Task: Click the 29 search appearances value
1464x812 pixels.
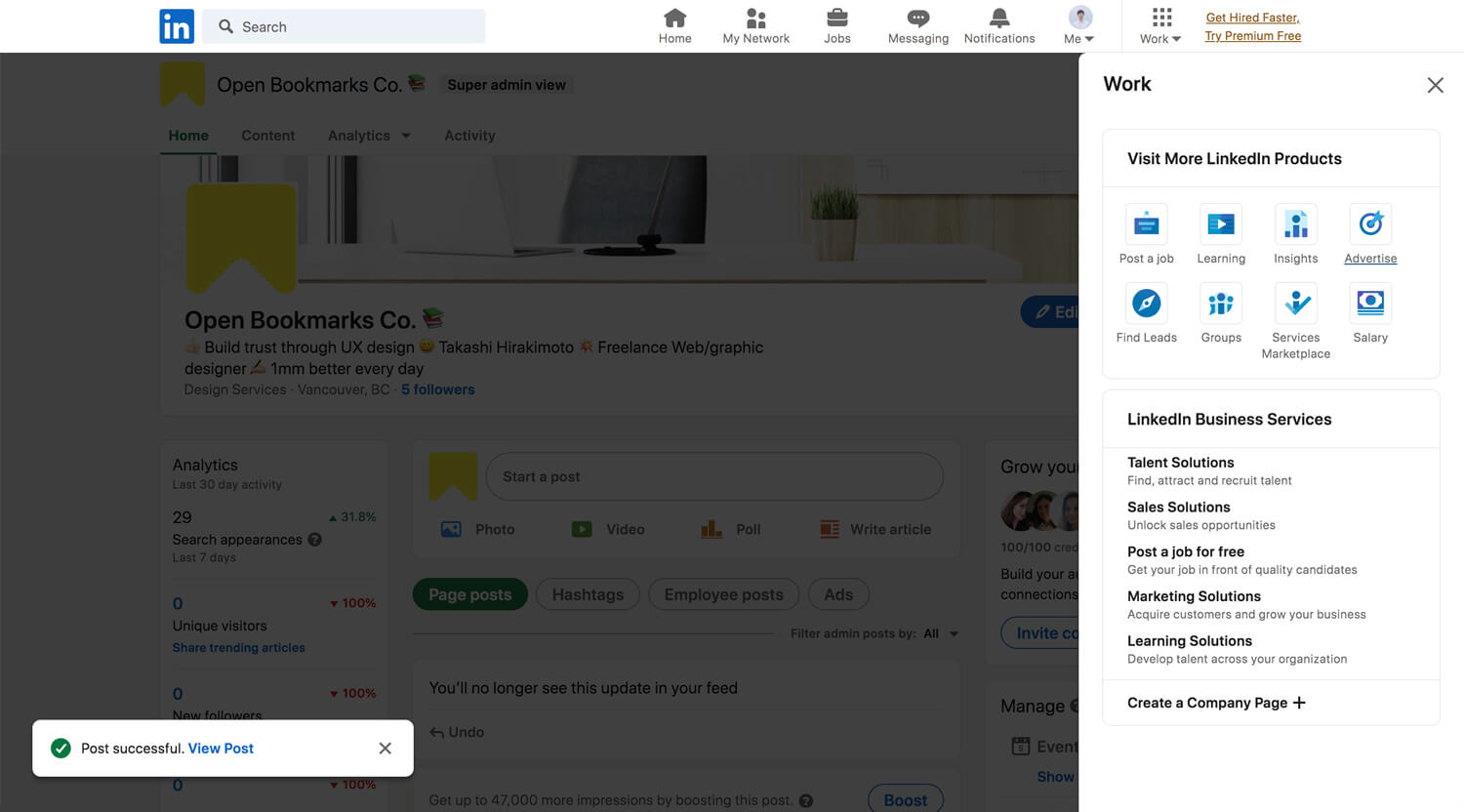Action: 183,517
